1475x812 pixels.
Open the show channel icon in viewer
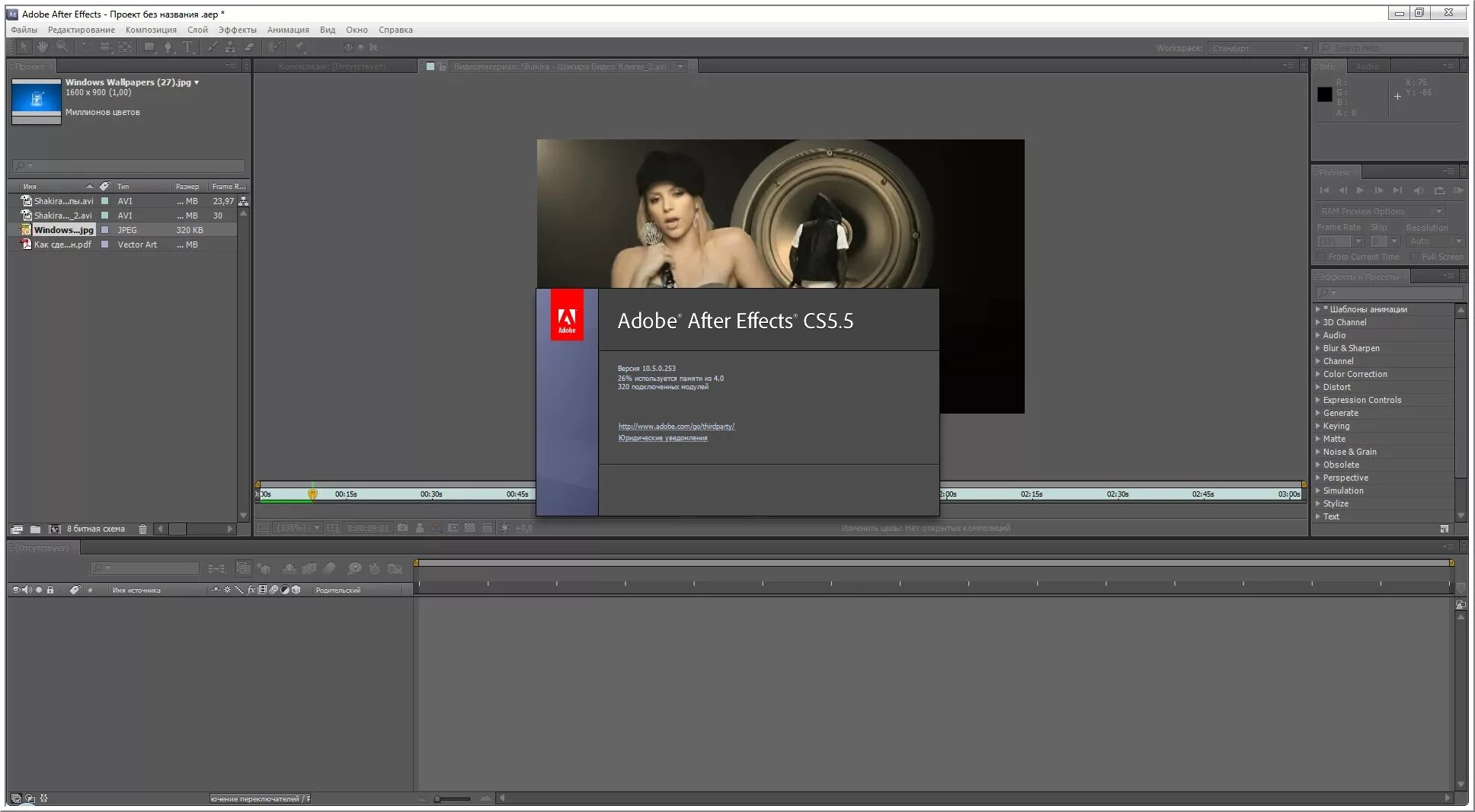click(436, 527)
